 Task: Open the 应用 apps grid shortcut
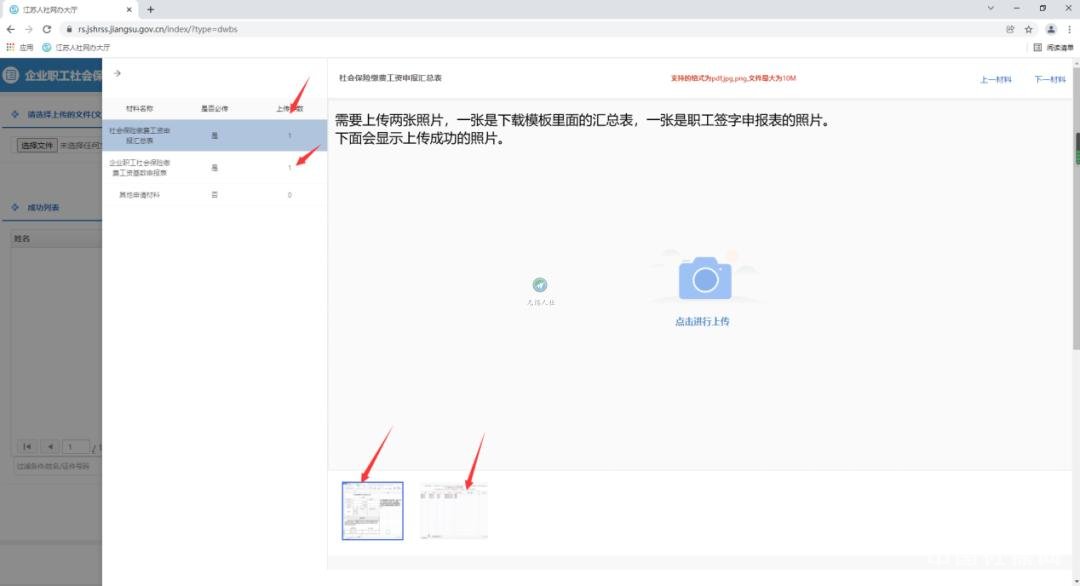20,47
